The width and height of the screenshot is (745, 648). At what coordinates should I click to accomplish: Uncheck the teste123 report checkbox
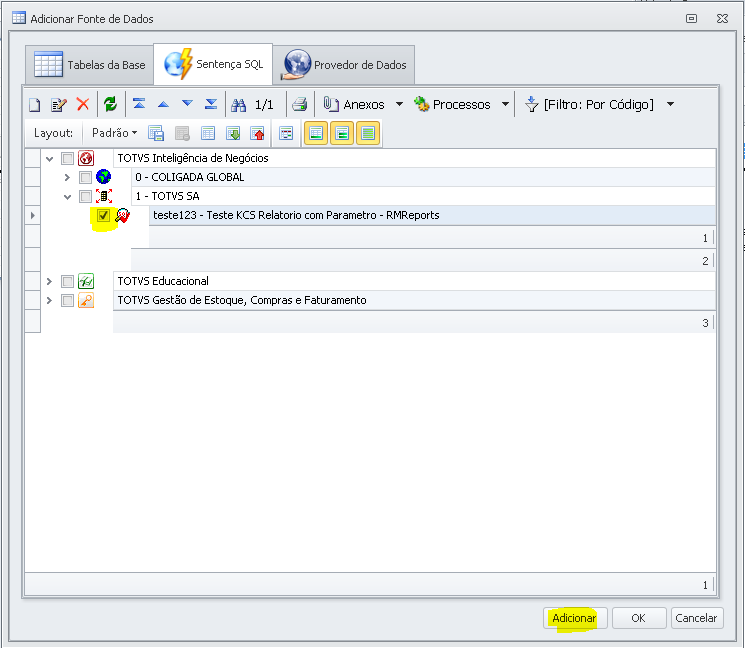click(103, 215)
